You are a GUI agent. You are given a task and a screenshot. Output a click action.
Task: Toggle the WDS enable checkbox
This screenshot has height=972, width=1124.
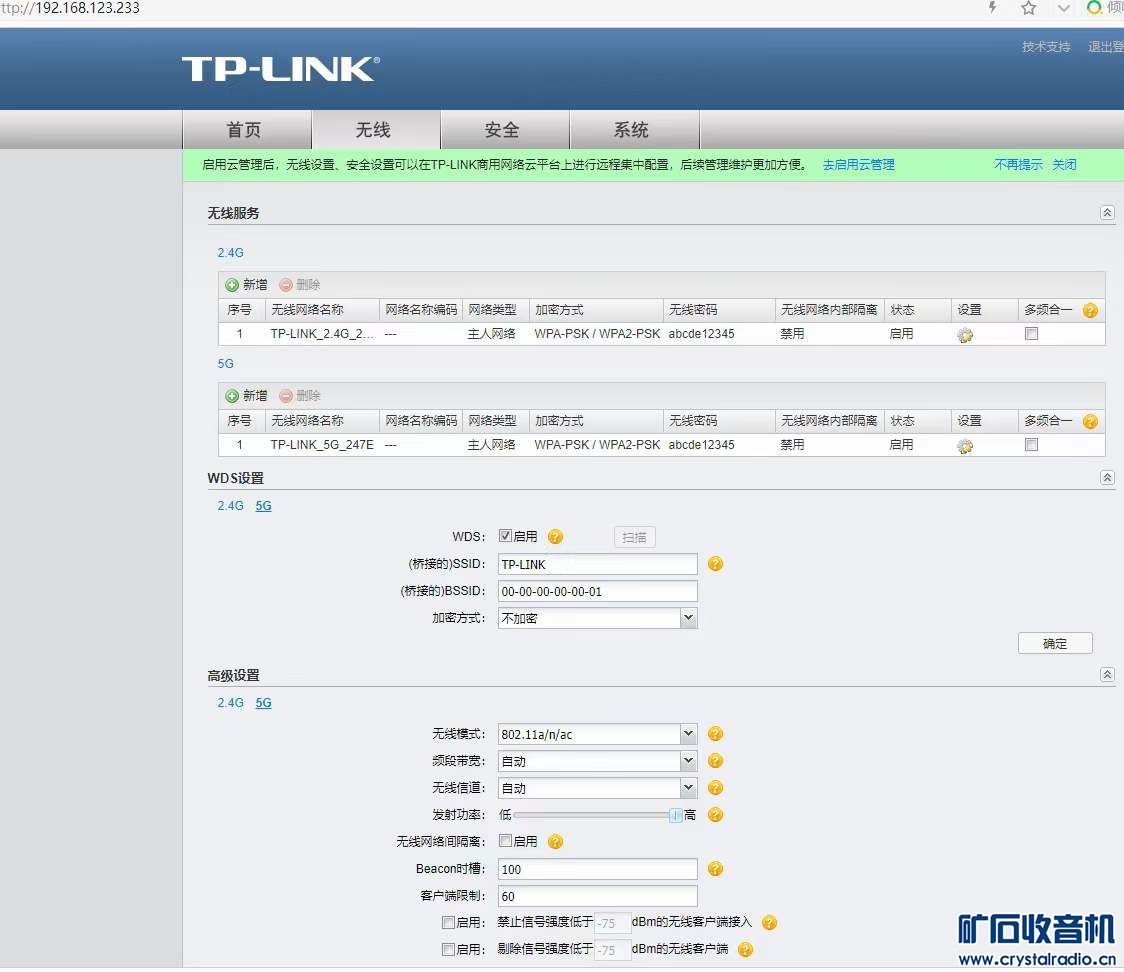coord(505,536)
